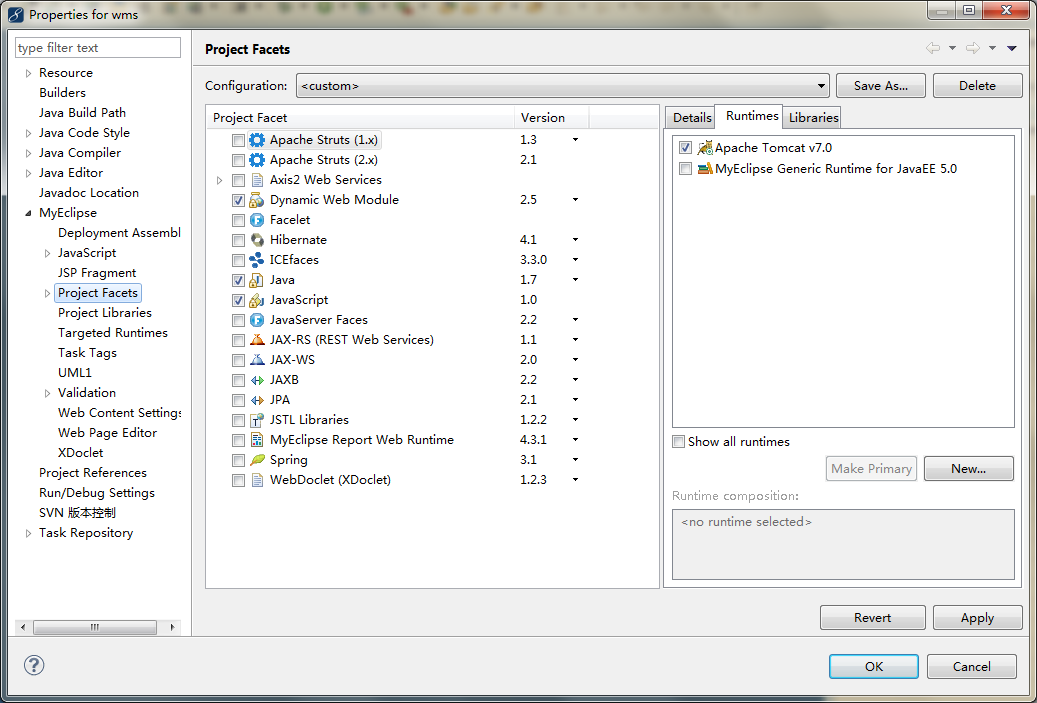
Task: Click the Hibernate facet icon
Action: 257,240
